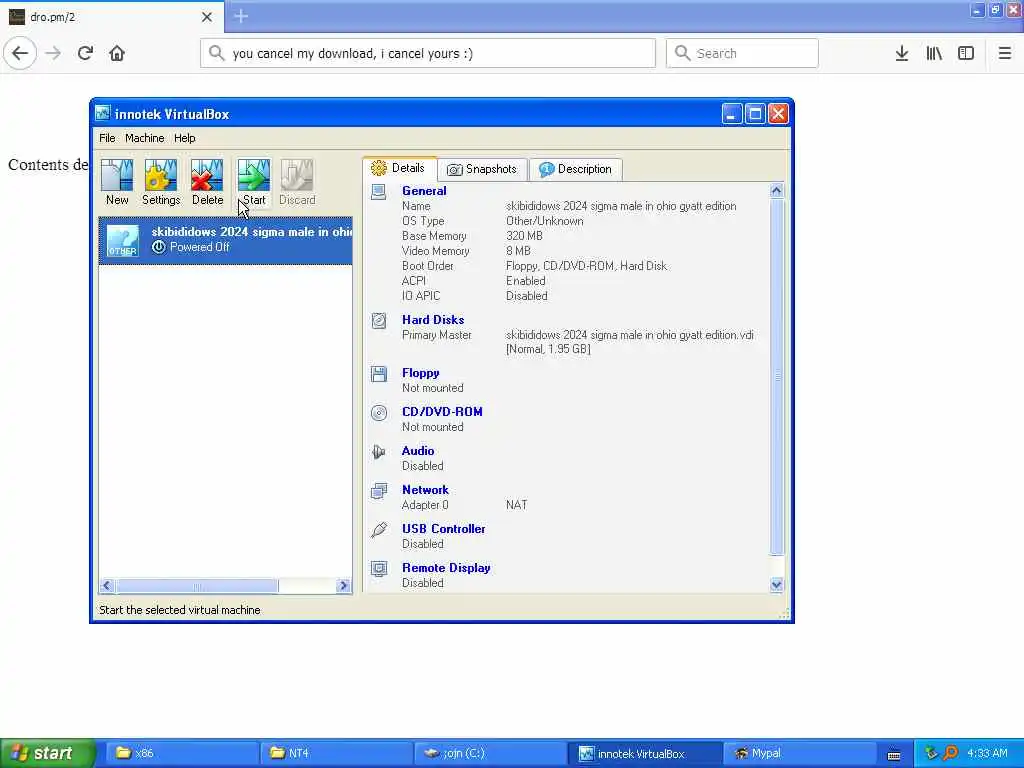This screenshot has height=768, width=1024.
Task: Click the 4:33 AM system clock
Action: coord(987,754)
